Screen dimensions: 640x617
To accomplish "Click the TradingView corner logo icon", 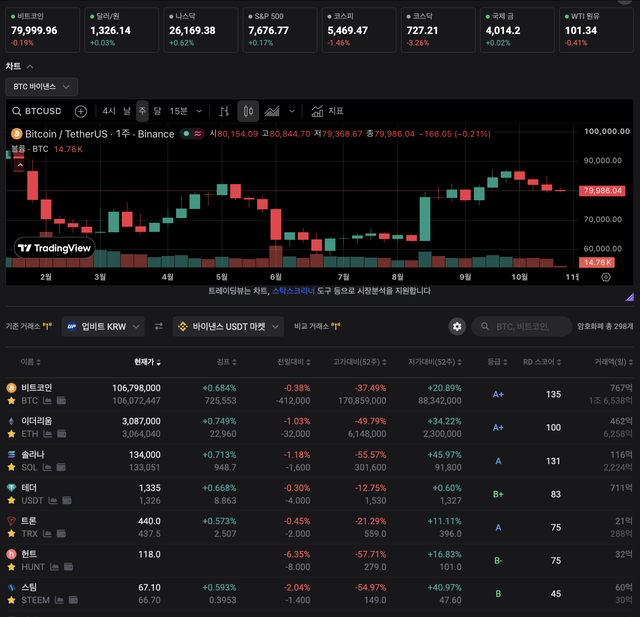I will [x=630, y=297].
